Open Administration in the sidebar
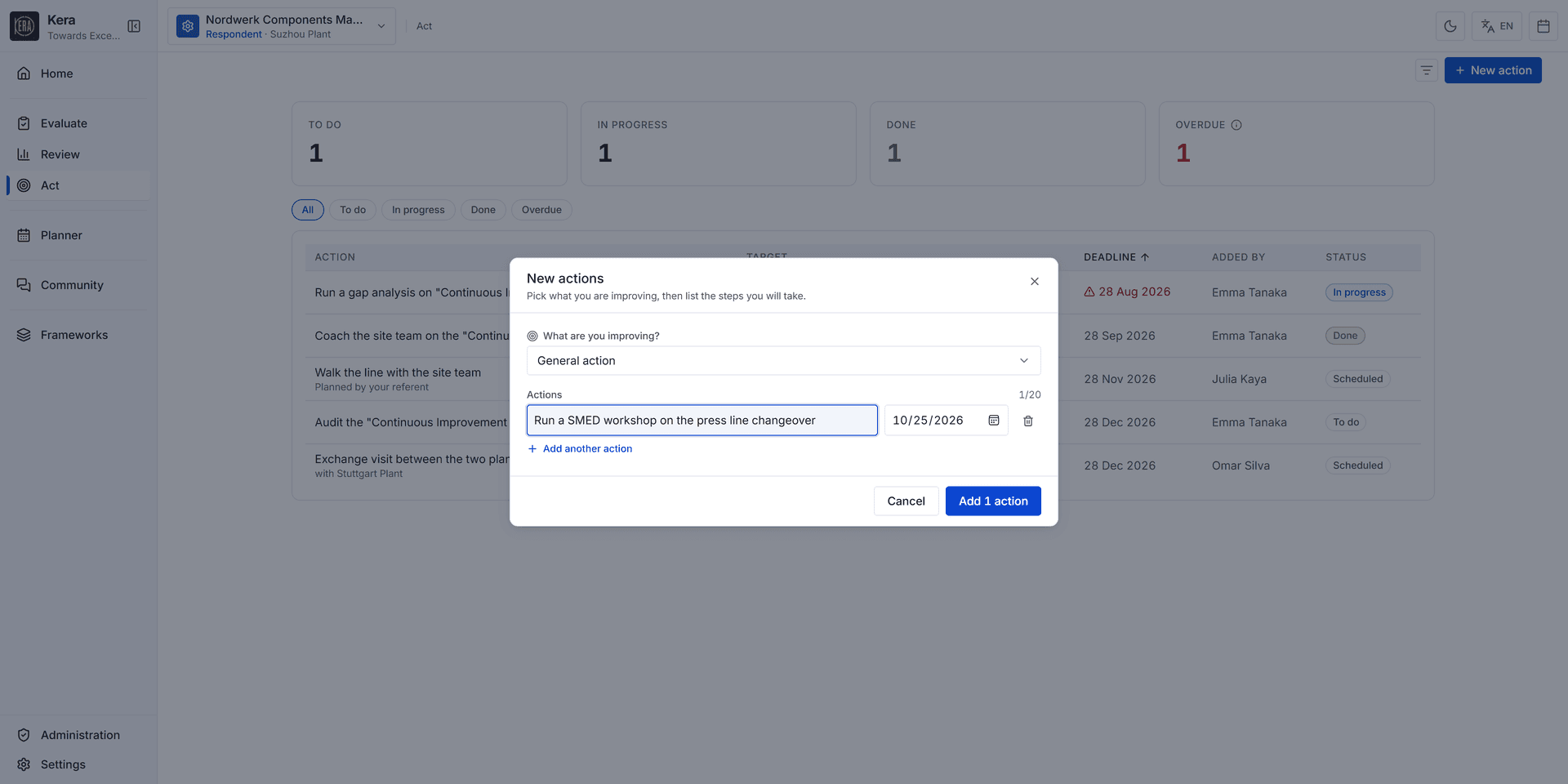The image size is (1568, 784). pos(78,735)
